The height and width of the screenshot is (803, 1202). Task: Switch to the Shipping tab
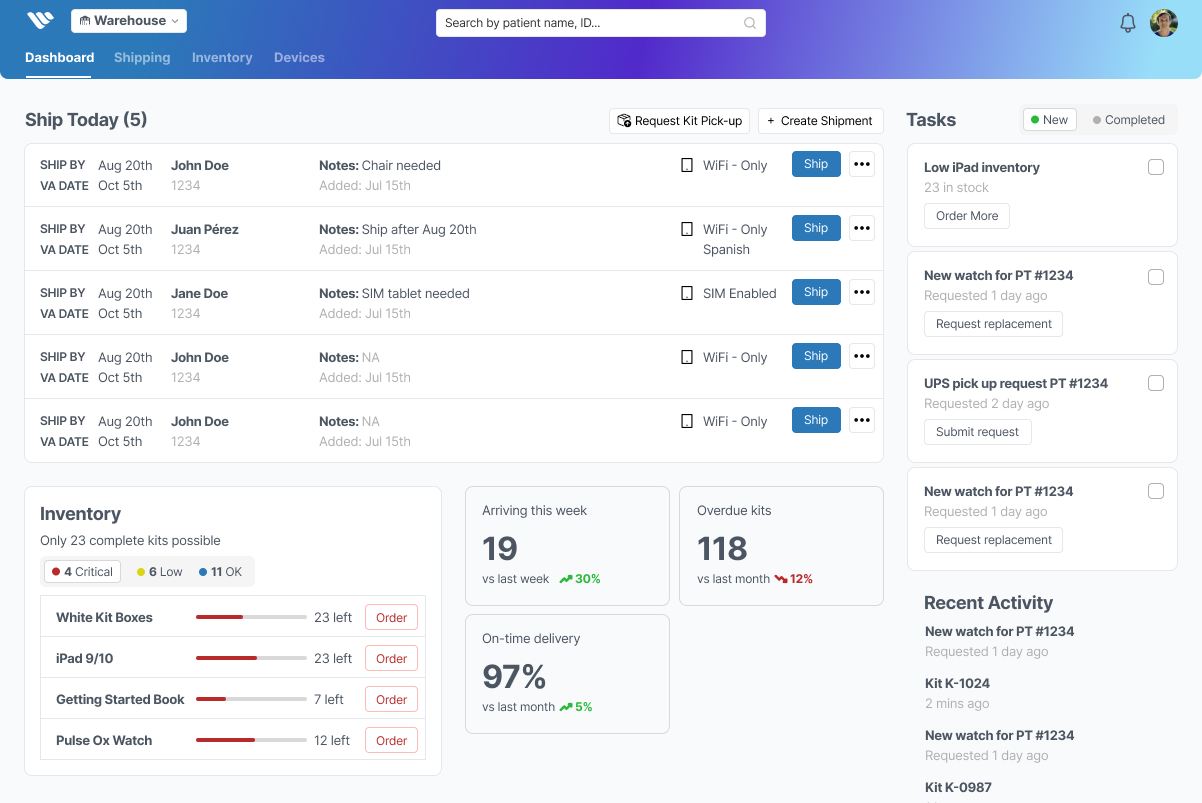click(141, 57)
